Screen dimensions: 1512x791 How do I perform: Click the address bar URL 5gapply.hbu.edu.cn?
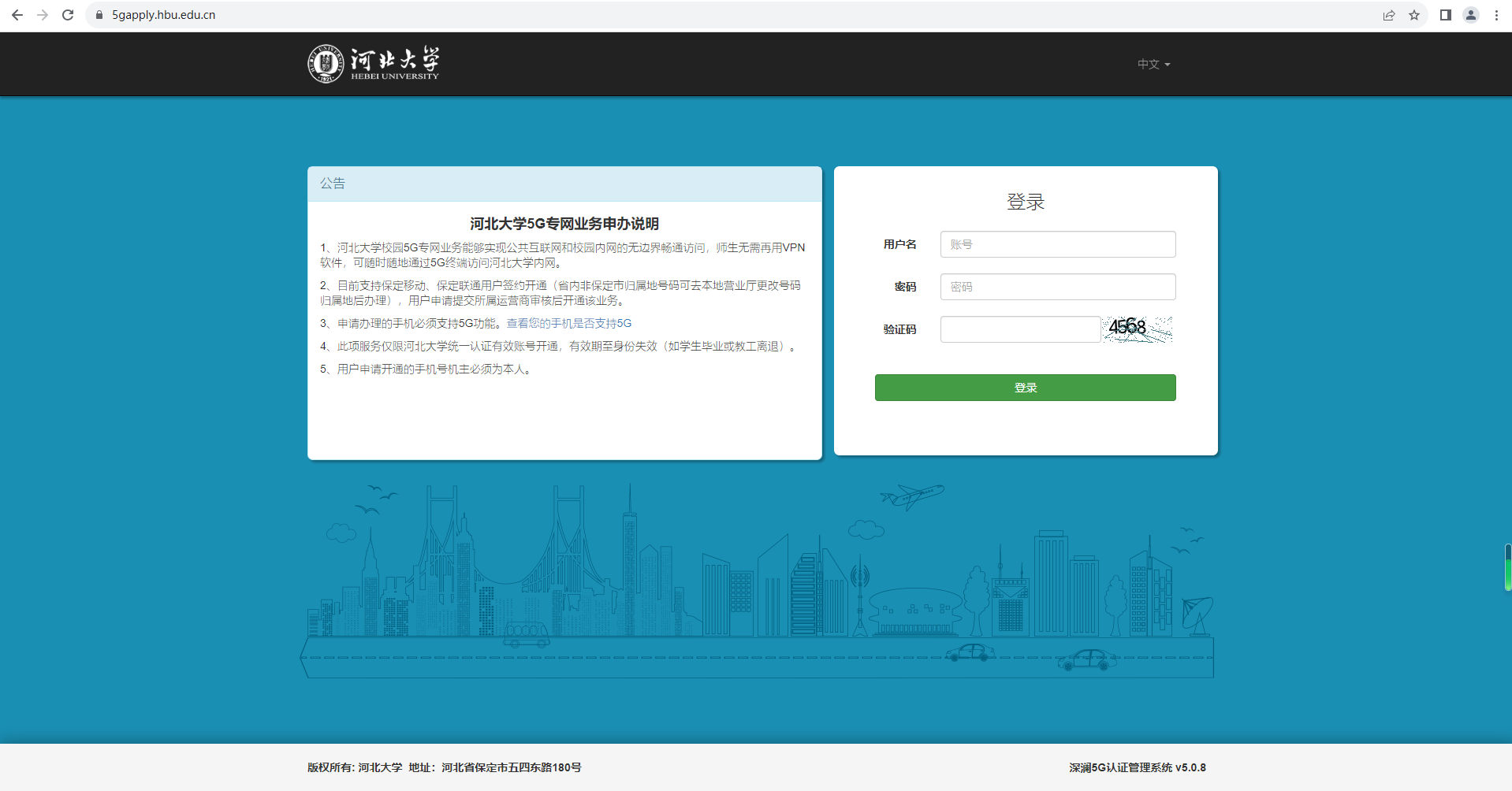coord(163,15)
